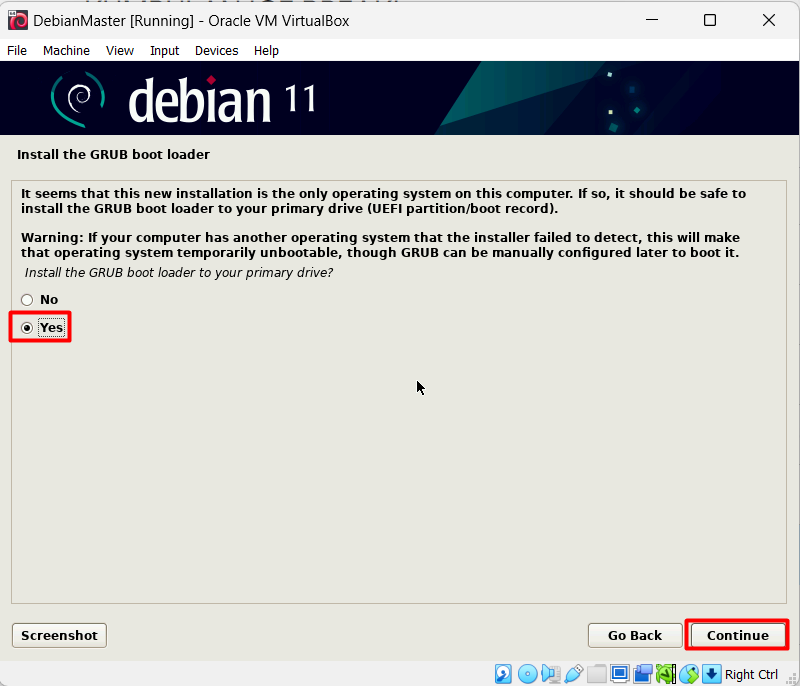Click the optical disc status icon

528,674
